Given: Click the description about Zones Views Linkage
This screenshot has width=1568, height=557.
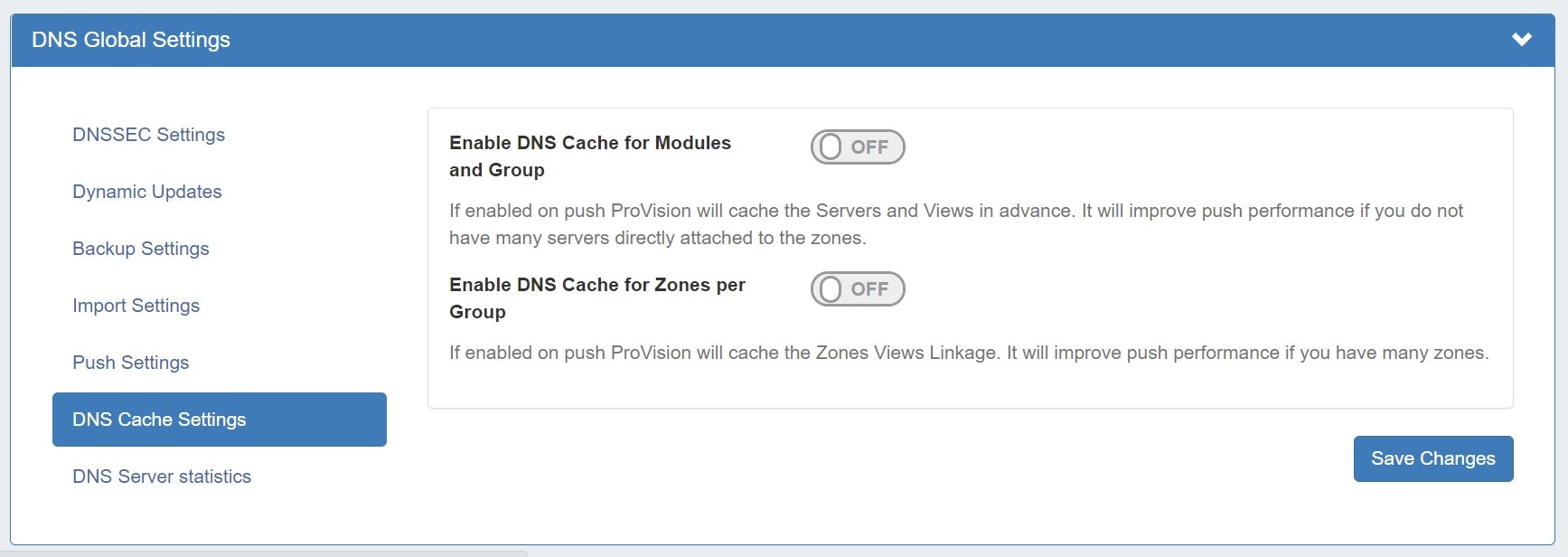Looking at the screenshot, I should point(968,353).
